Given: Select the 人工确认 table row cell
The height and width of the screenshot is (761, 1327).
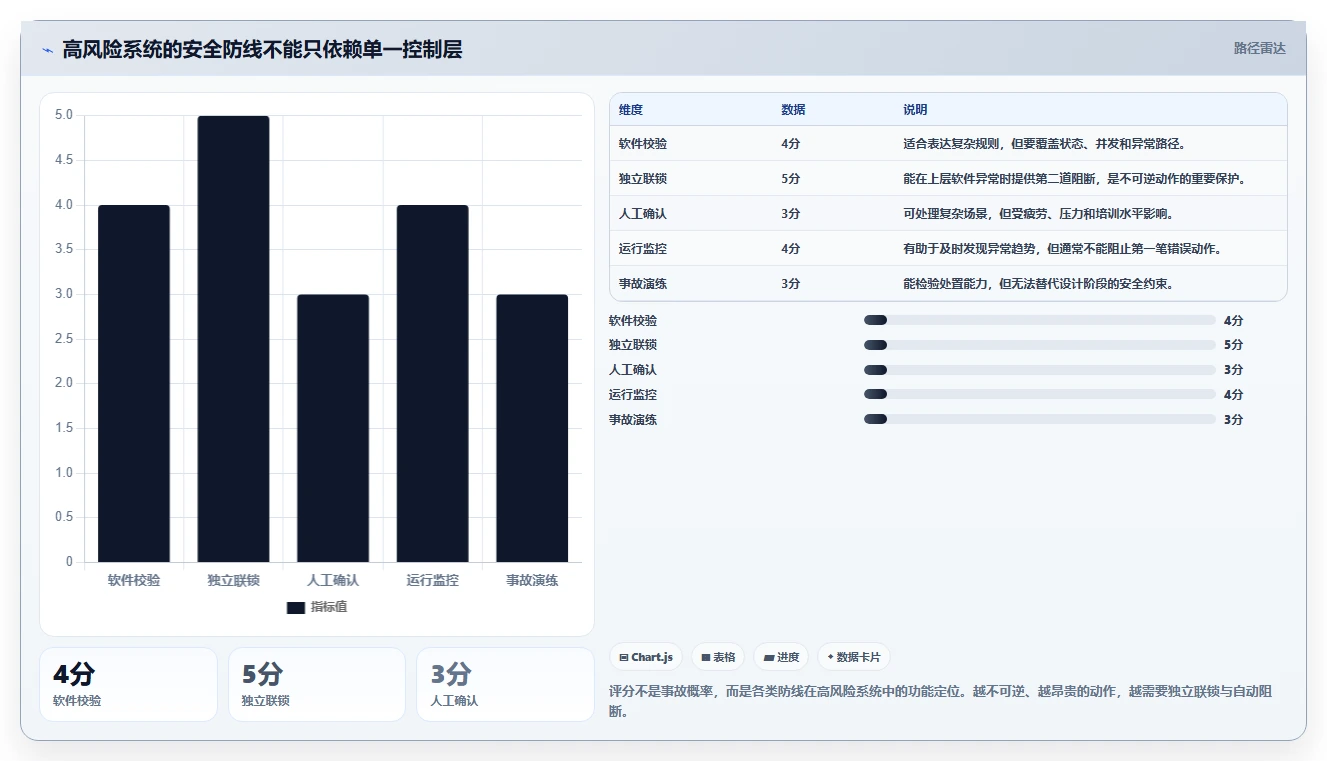Looking at the screenshot, I should click(x=643, y=214).
